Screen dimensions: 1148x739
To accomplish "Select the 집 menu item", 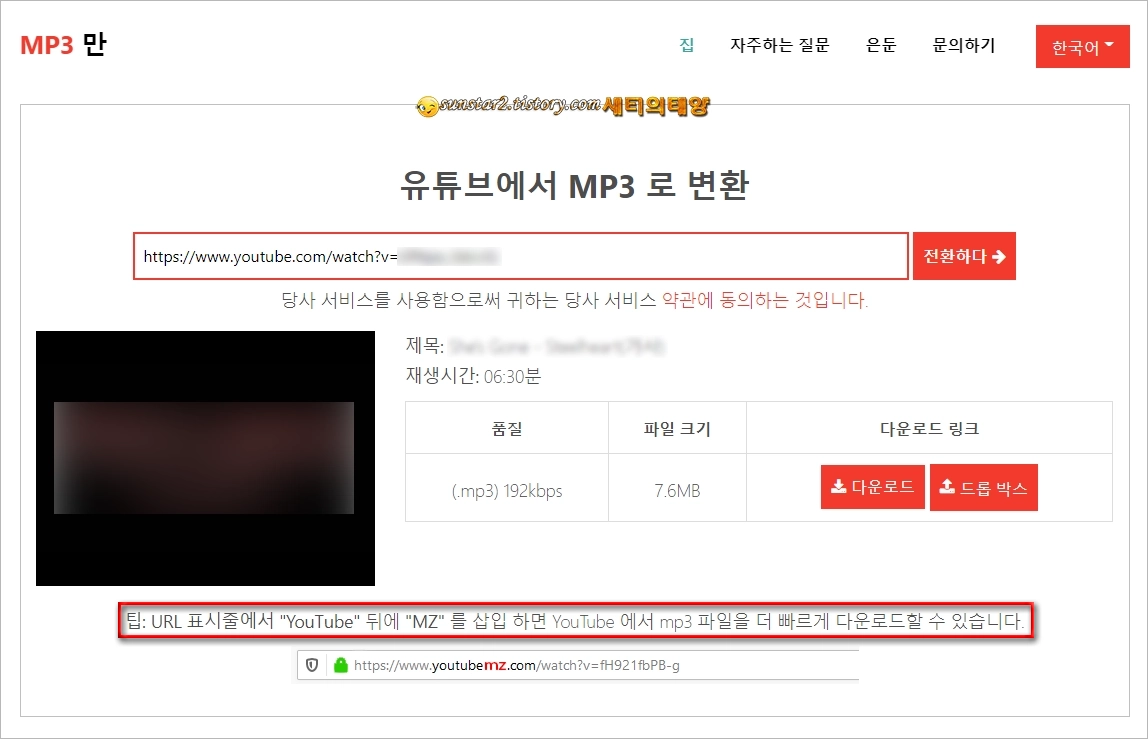I will coord(686,46).
